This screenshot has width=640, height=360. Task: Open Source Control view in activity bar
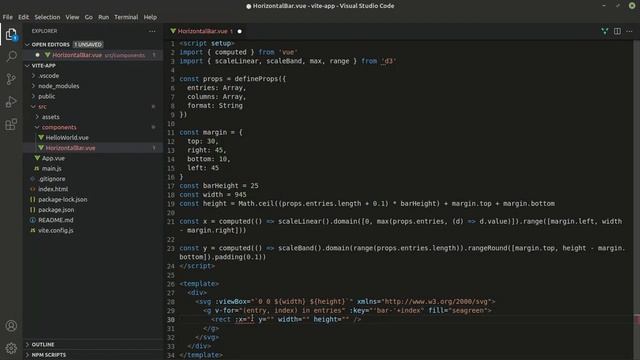tap(11, 79)
